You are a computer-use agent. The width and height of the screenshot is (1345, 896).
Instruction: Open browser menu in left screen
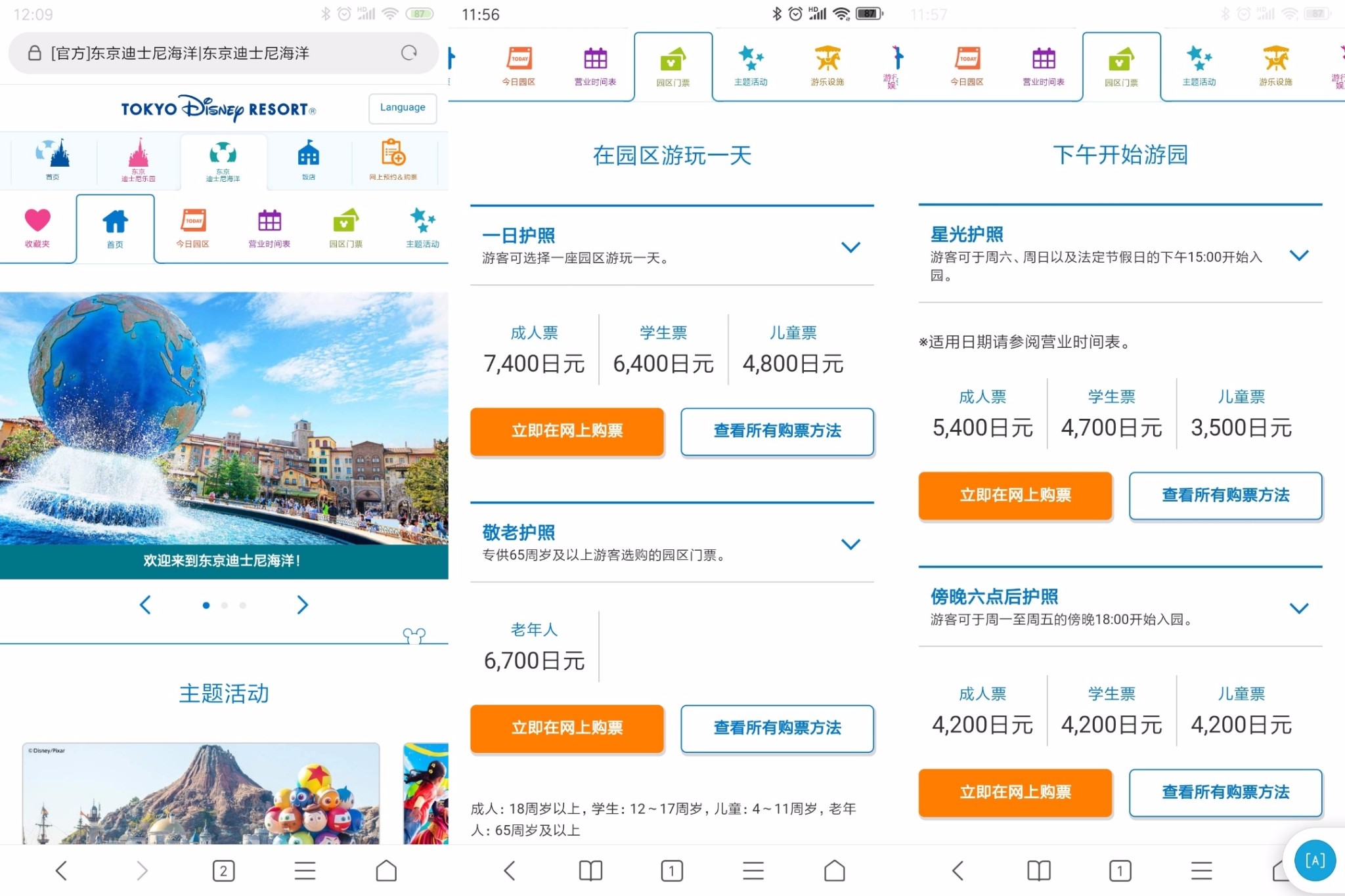pos(305,870)
